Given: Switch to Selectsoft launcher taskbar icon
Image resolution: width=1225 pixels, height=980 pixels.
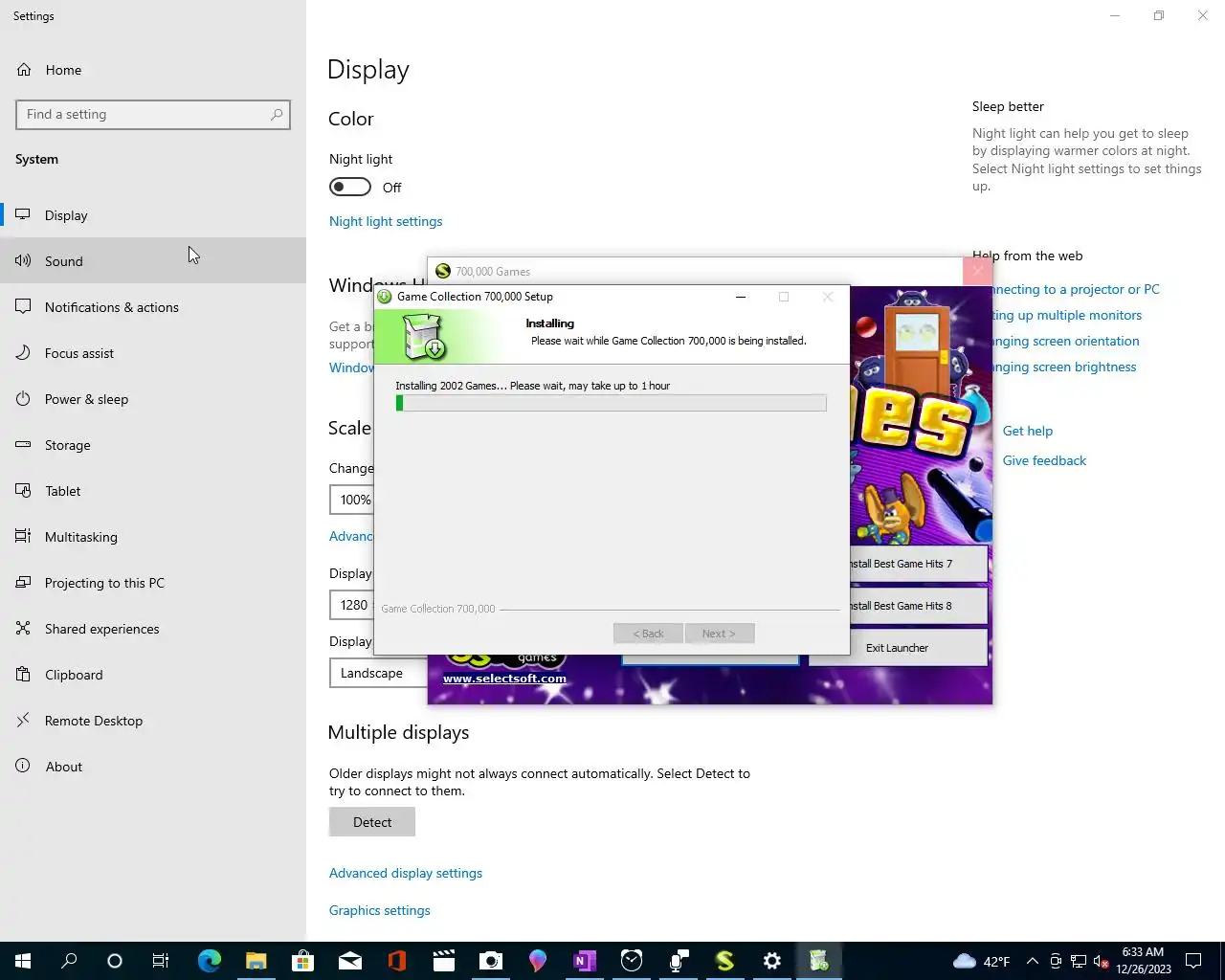Looking at the screenshot, I should coord(724,961).
